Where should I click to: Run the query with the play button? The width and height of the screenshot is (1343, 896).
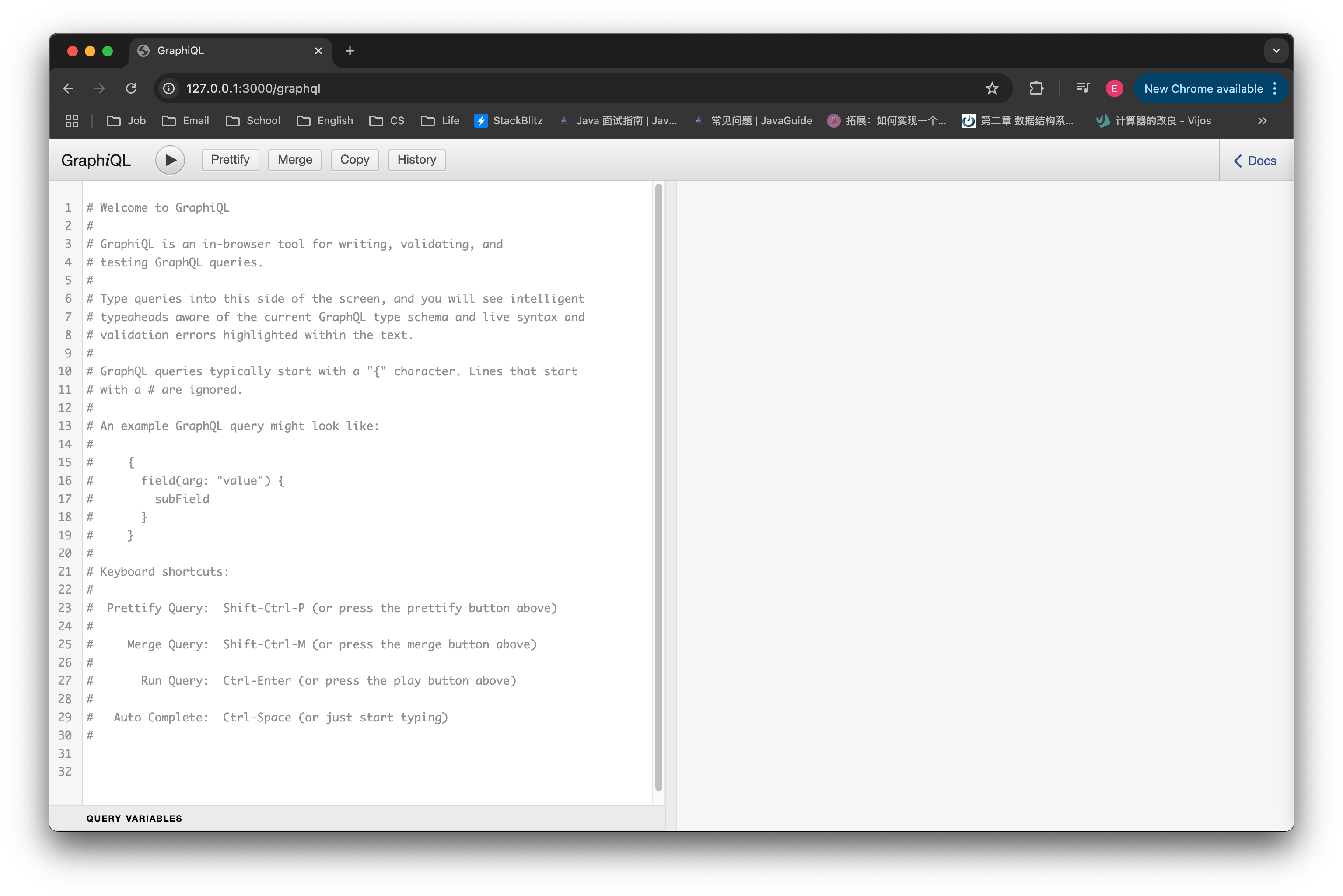[x=170, y=160]
